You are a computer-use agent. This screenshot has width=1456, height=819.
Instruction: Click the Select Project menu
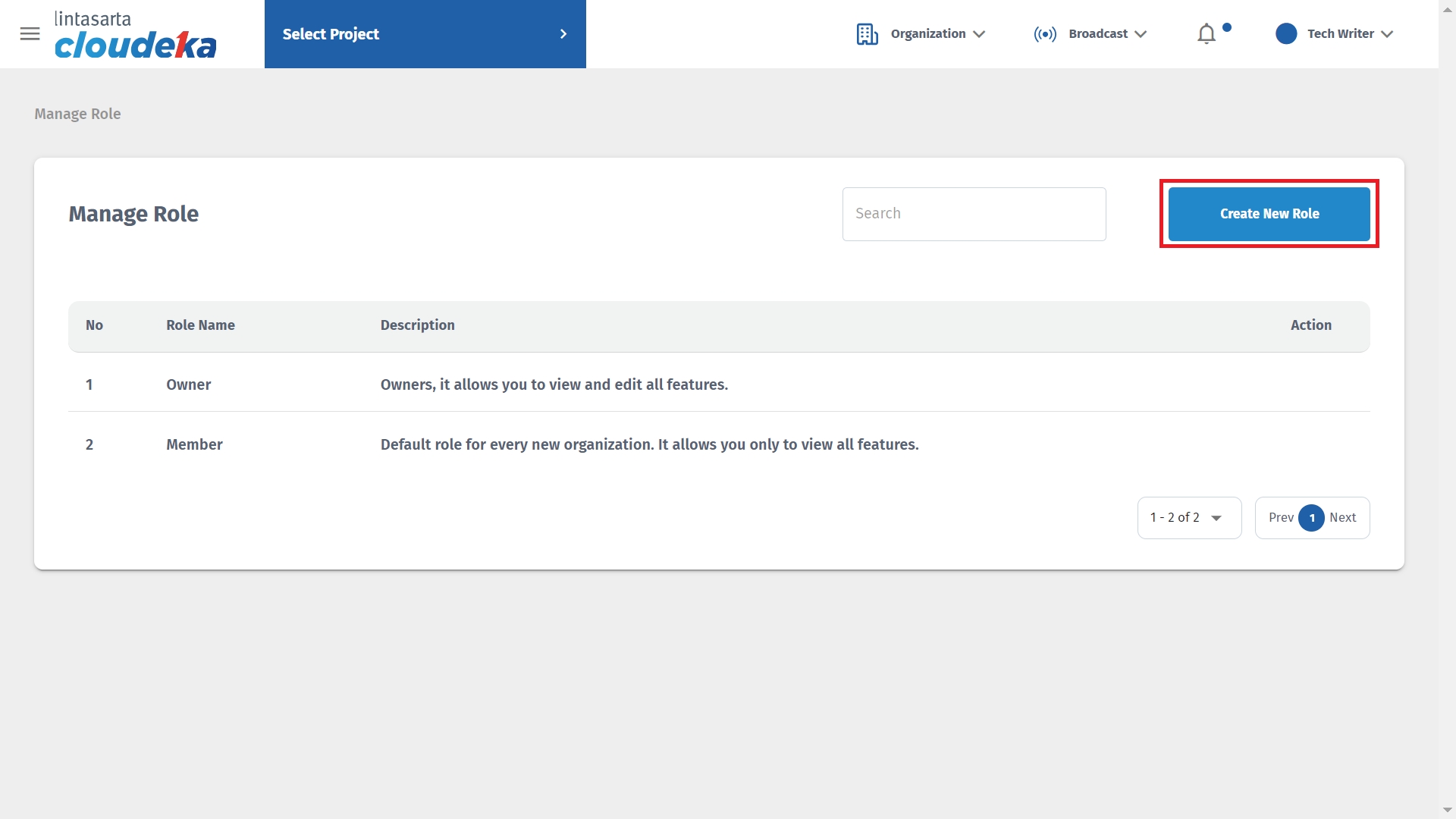[x=425, y=34]
